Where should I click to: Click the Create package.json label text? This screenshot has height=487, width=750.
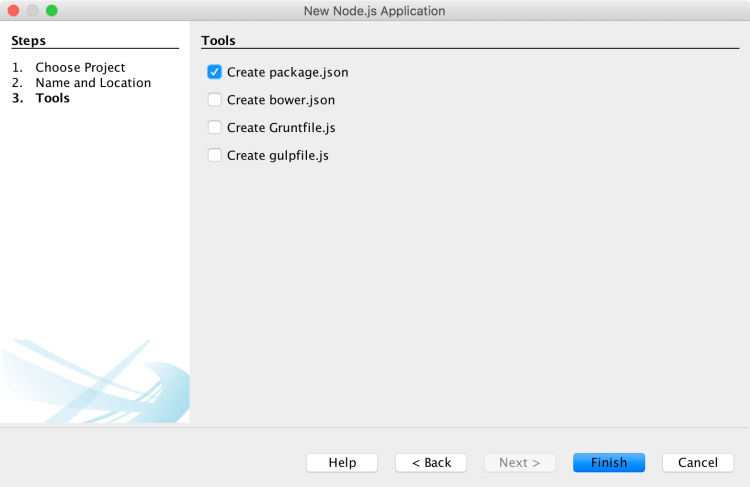[x=287, y=72]
